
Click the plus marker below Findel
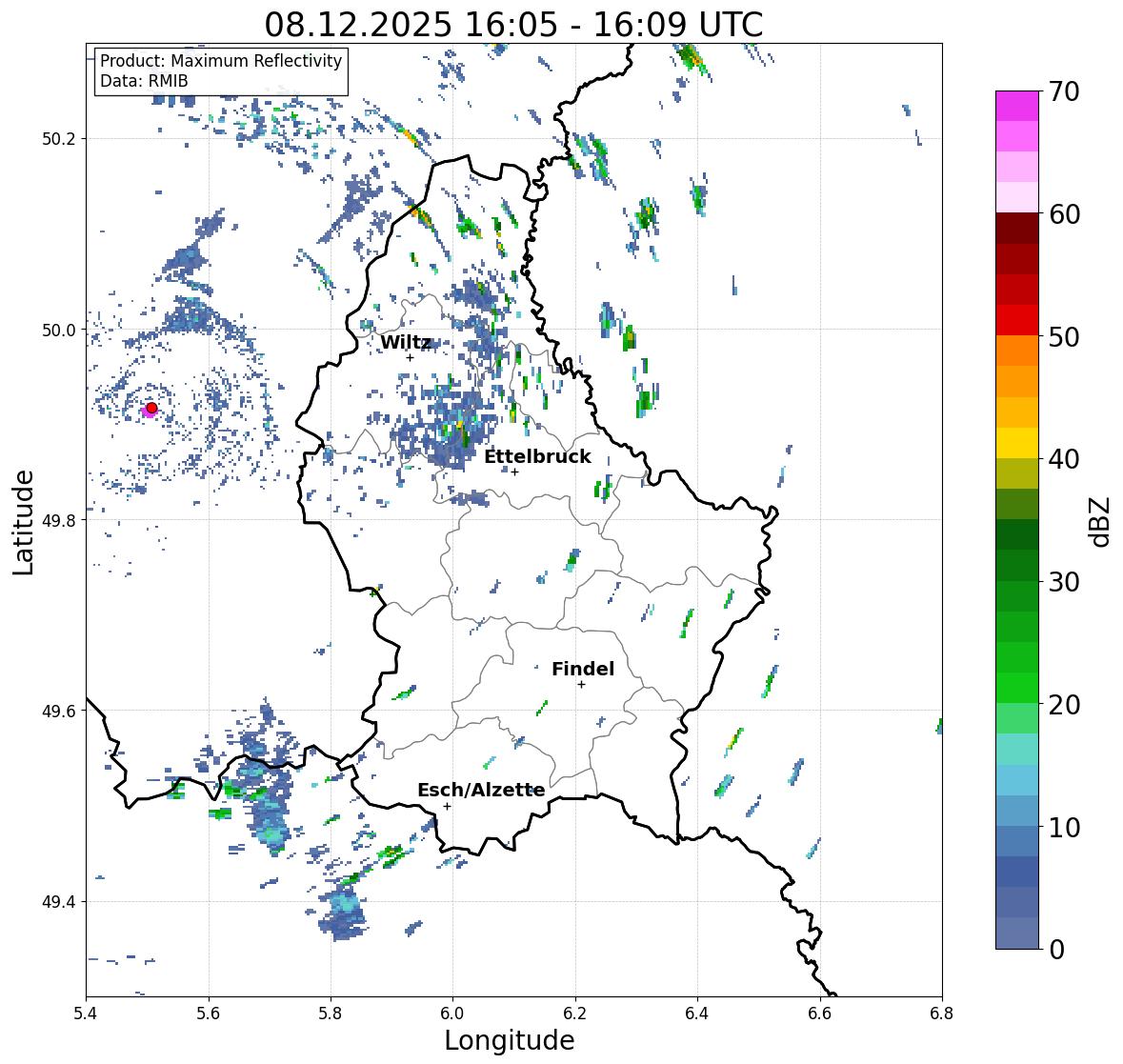pyautogui.click(x=581, y=685)
